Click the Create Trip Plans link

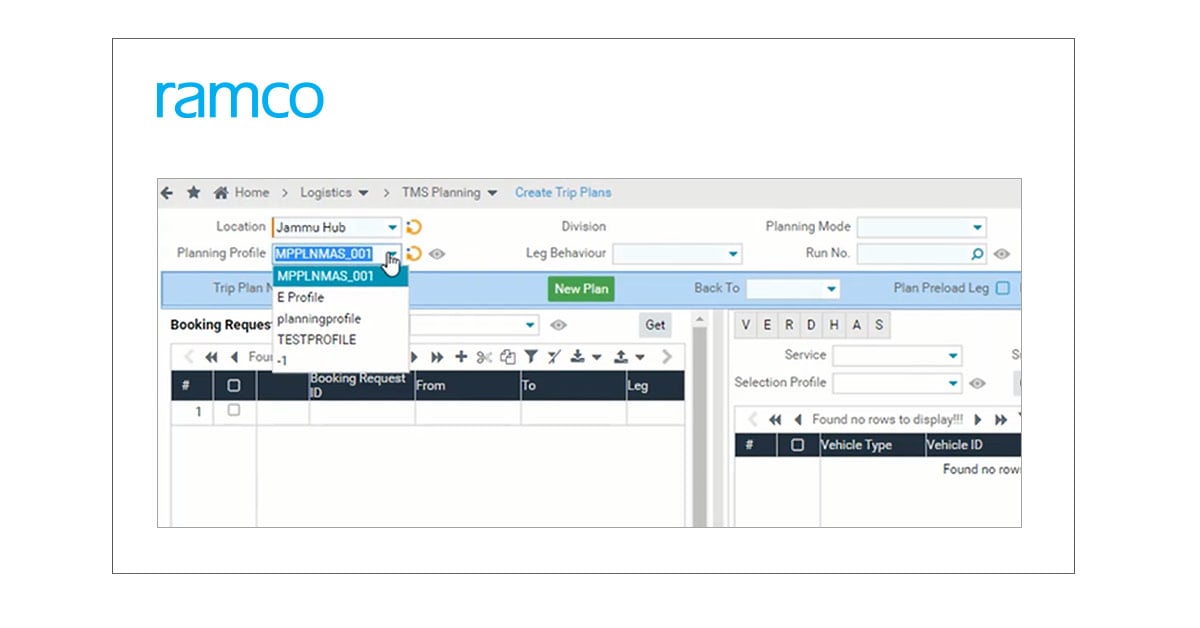(563, 193)
